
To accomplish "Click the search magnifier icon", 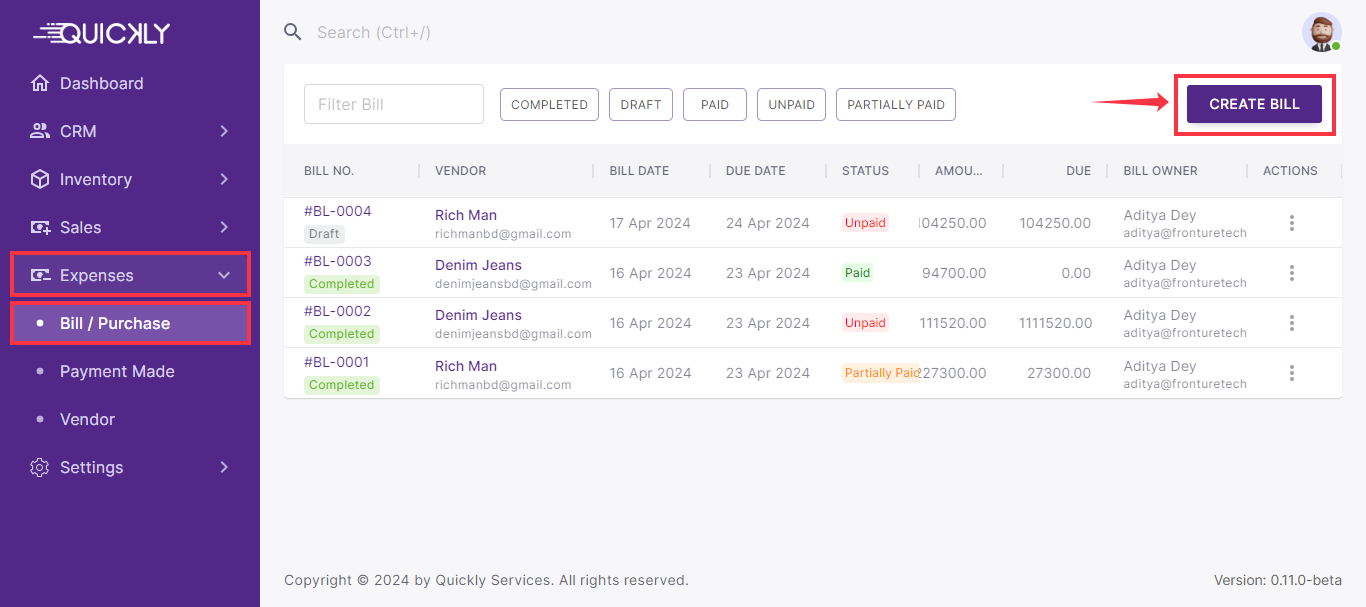I will pos(293,32).
